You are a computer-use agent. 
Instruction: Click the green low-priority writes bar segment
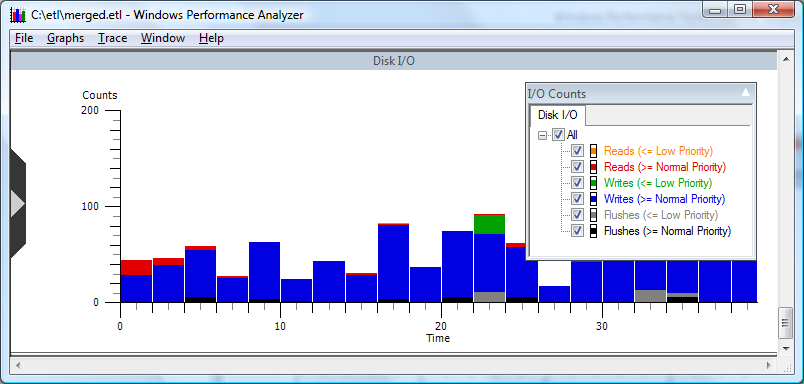coord(489,225)
